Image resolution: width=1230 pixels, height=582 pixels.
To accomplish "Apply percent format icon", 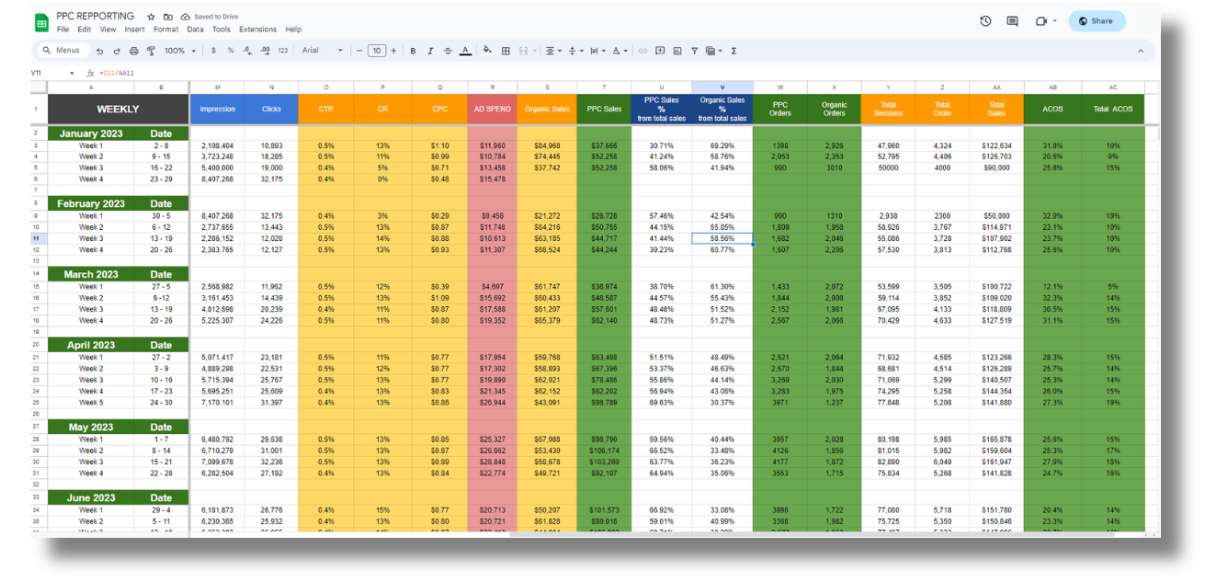I will pos(230,50).
